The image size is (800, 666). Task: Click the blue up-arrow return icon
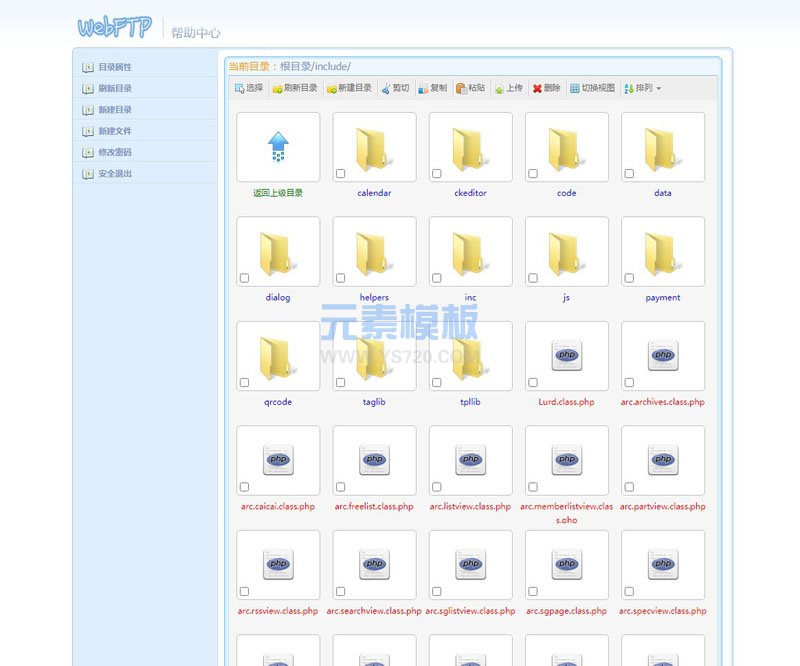(278, 146)
